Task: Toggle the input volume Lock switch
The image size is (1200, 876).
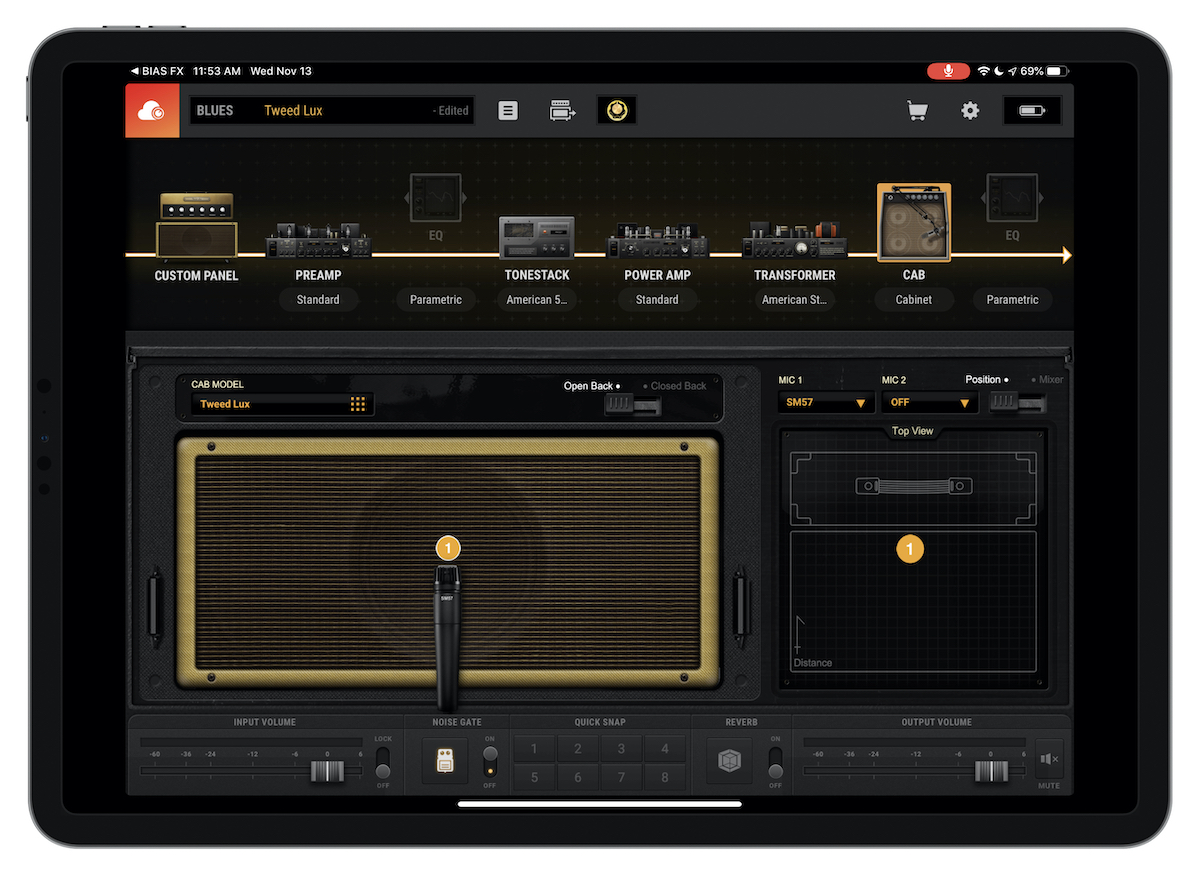Action: (x=383, y=762)
